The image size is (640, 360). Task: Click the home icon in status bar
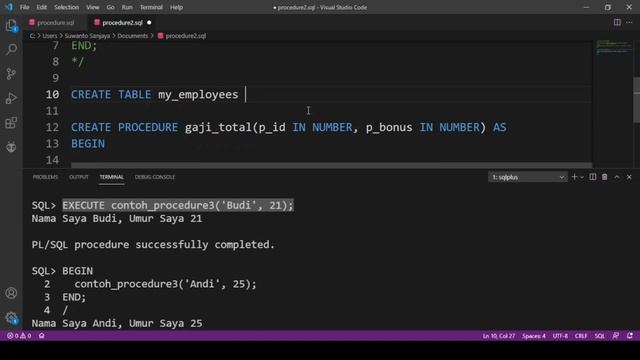point(42,336)
